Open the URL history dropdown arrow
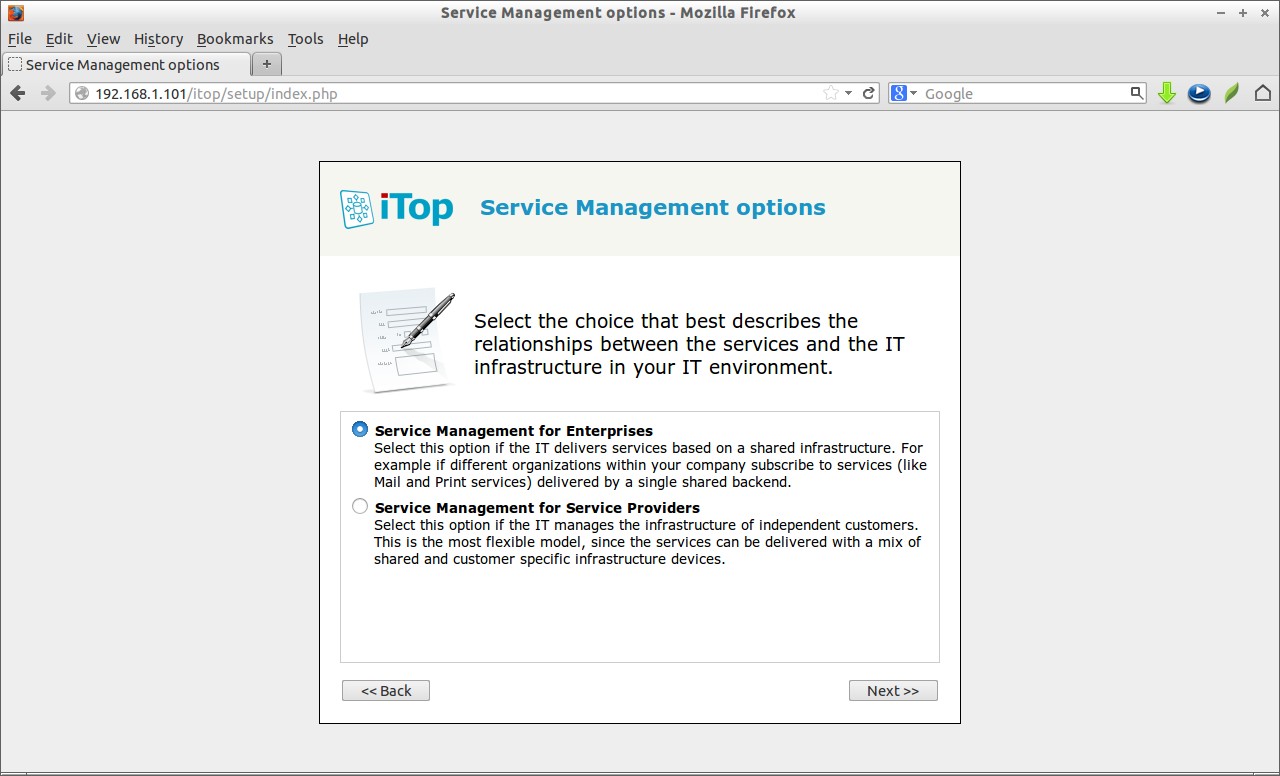1280x776 pixels. (x=848, y=93)
